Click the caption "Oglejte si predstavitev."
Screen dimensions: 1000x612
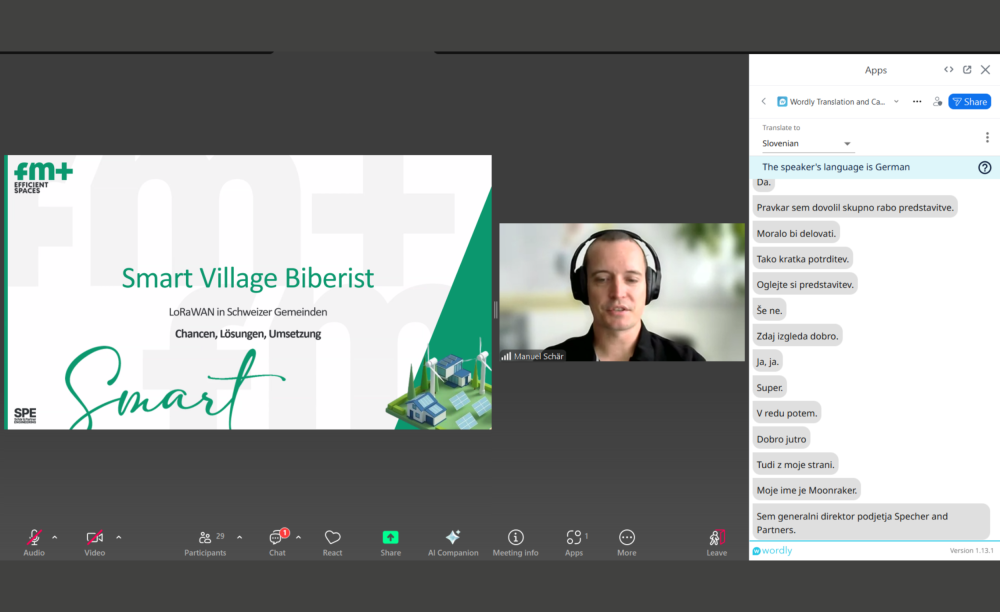tap(805, 284)
